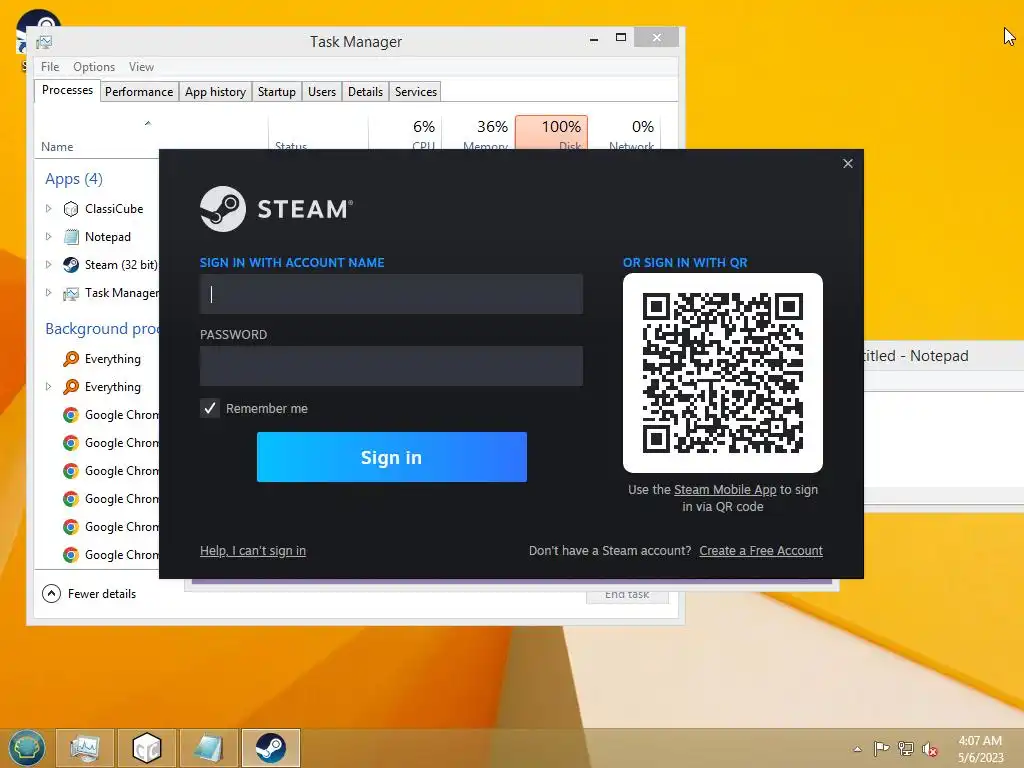Expand Task Manager process group
This screenshot has width=1024, height=768.
tap(48, 293)
